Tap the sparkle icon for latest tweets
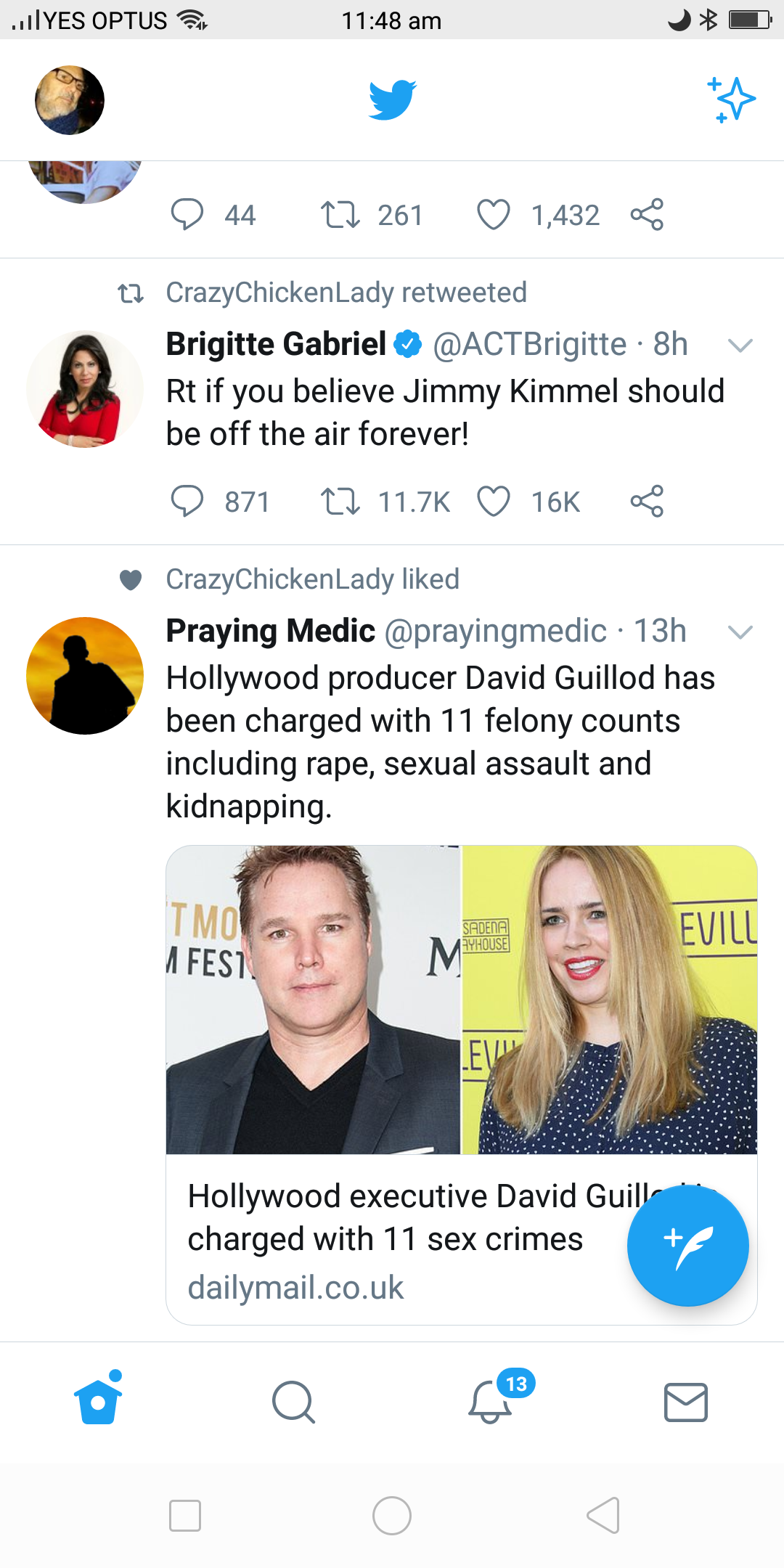This screenshot has width=784, height=1568. coord(731,99)
